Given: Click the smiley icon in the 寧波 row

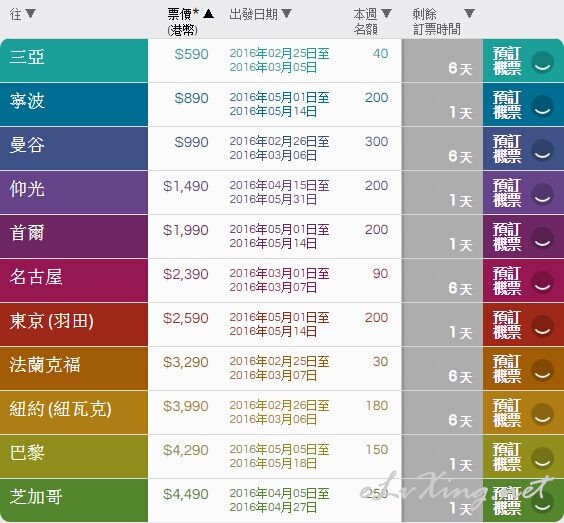Looking at the screenshot, I should (x=542, y=106).
